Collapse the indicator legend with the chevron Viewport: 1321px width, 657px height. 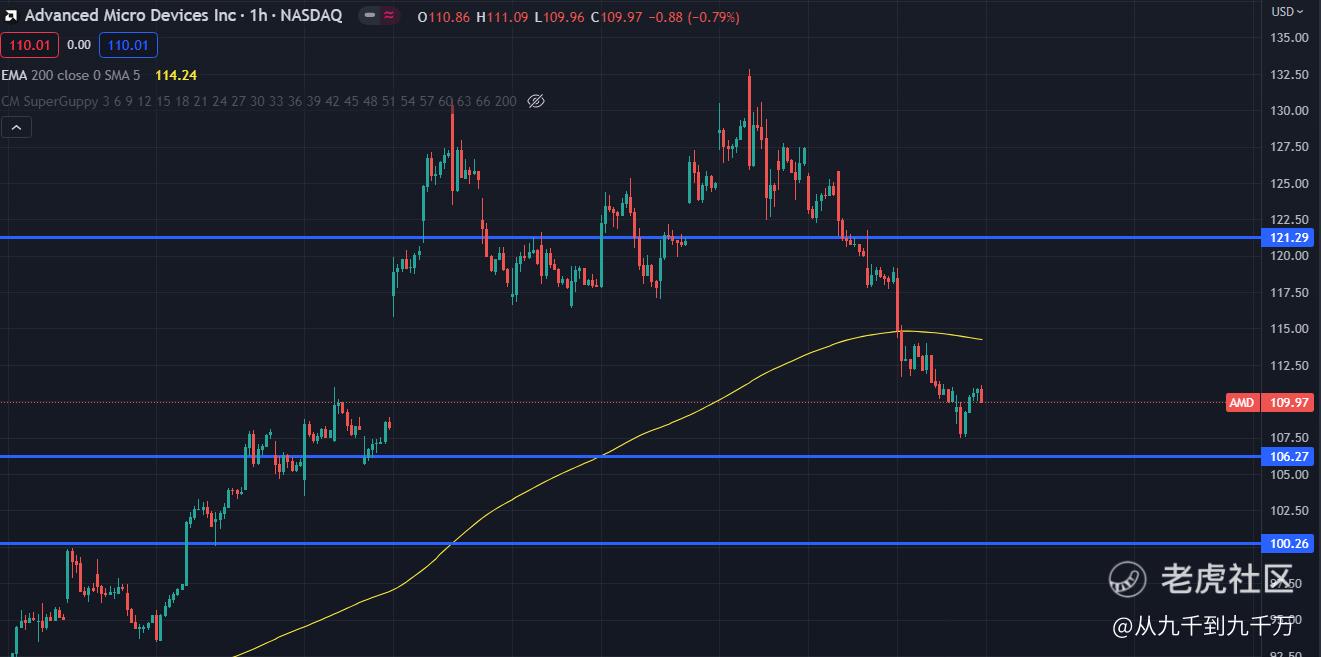point(17,128)
